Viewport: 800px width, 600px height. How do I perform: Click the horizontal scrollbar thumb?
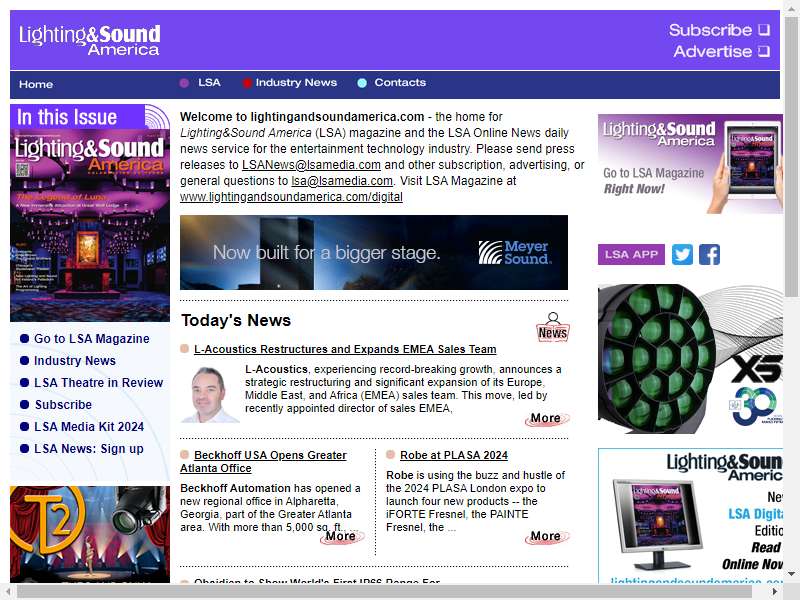[x=384, y=591]
